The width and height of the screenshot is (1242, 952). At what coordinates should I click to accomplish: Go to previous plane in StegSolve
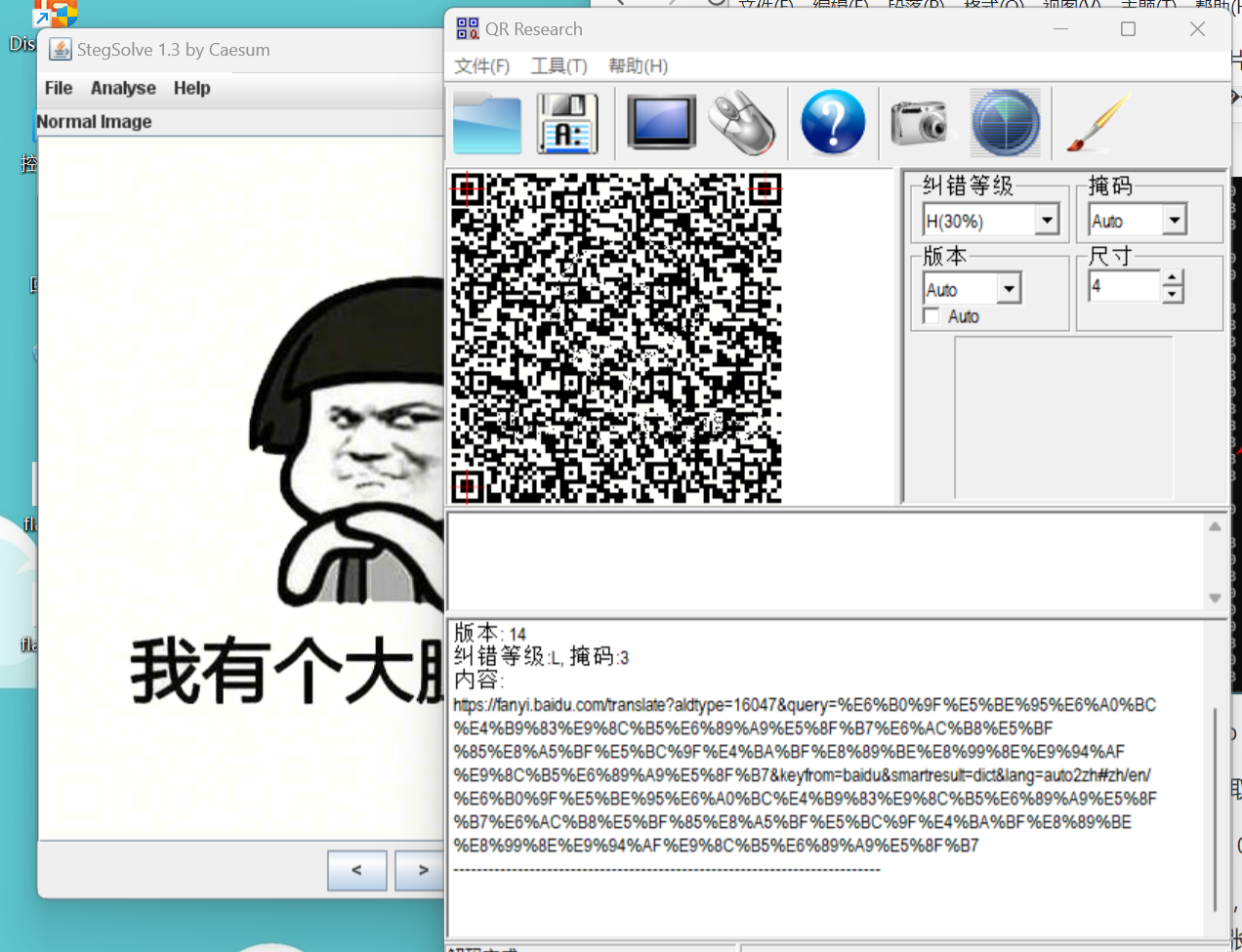click(356, 870)
